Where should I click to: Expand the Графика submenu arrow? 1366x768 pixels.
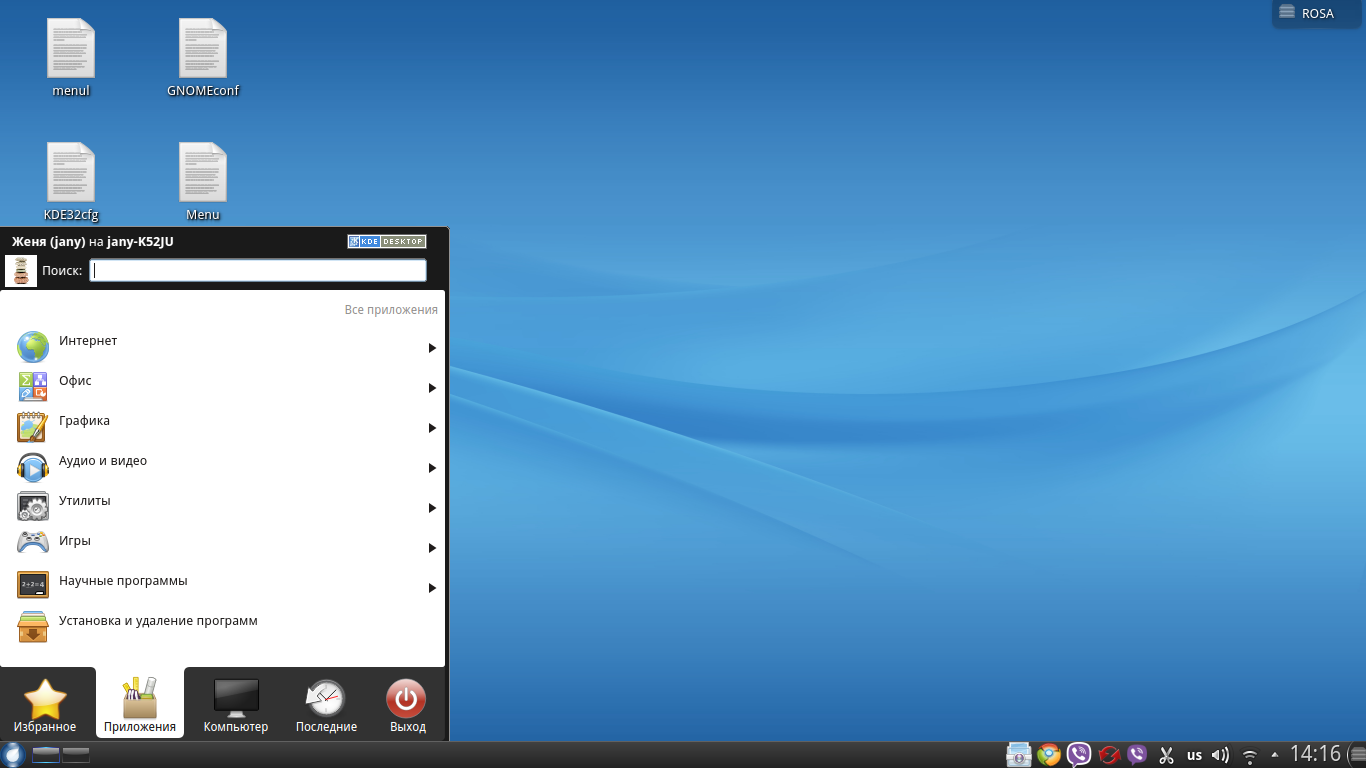[432, 428]
